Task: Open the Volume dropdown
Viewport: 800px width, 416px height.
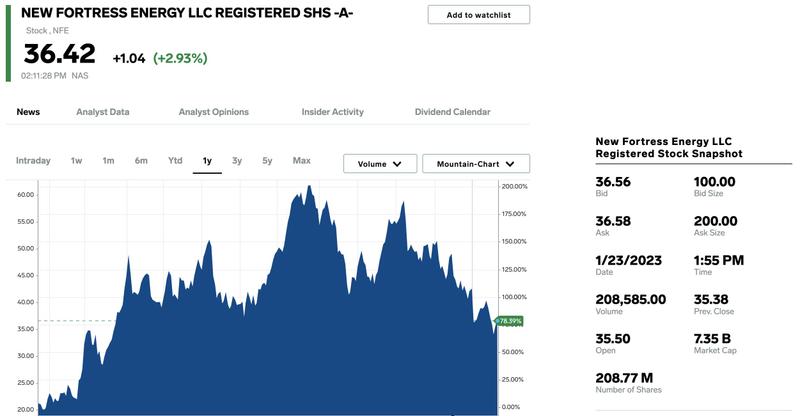Action: [380, 164]
